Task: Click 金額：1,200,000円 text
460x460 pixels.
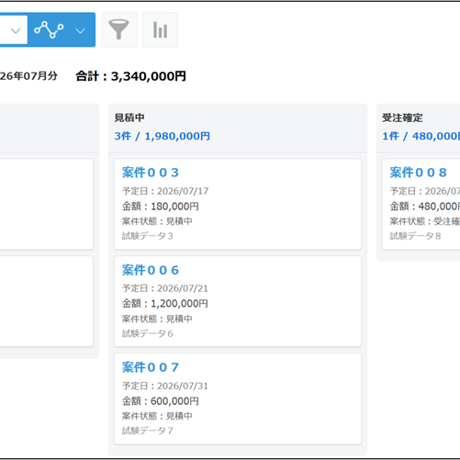Action: pyautogui.click(x=165, y=304)
